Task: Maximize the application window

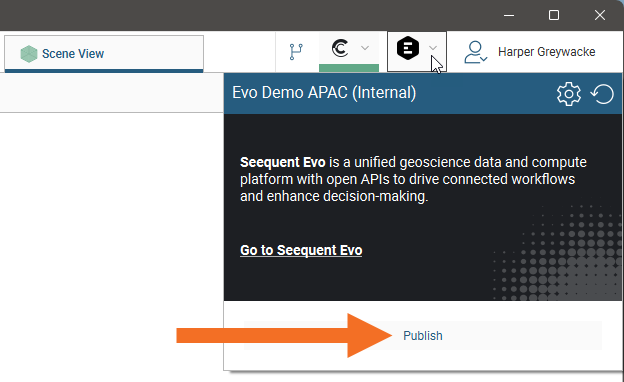Action: point(554,16)
